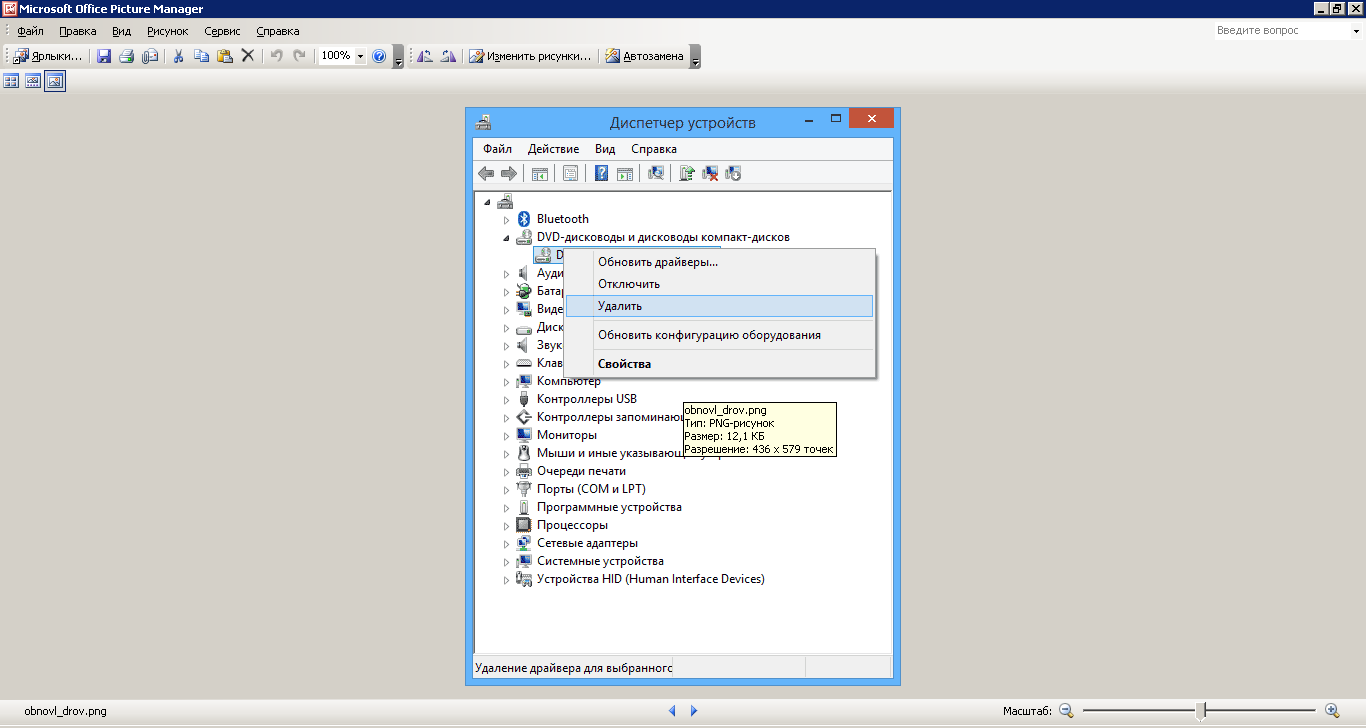Image resolution: width=1366 pixels, height=728 pixels.
Task: Open the Рисунок menu
Action: pyautogui.click(x=167, y=31)
